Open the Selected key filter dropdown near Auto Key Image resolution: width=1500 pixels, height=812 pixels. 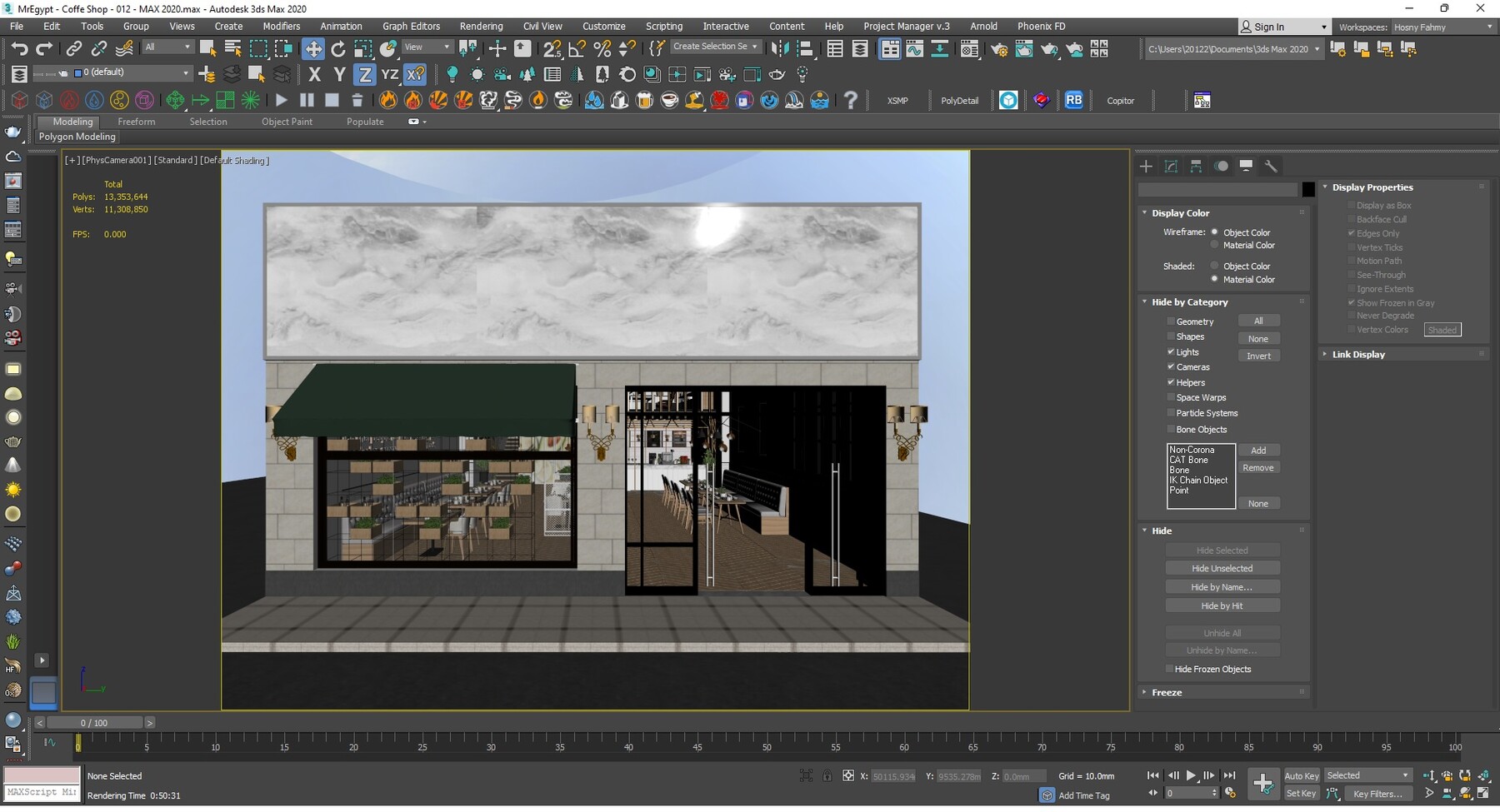tap(1407, 775)
